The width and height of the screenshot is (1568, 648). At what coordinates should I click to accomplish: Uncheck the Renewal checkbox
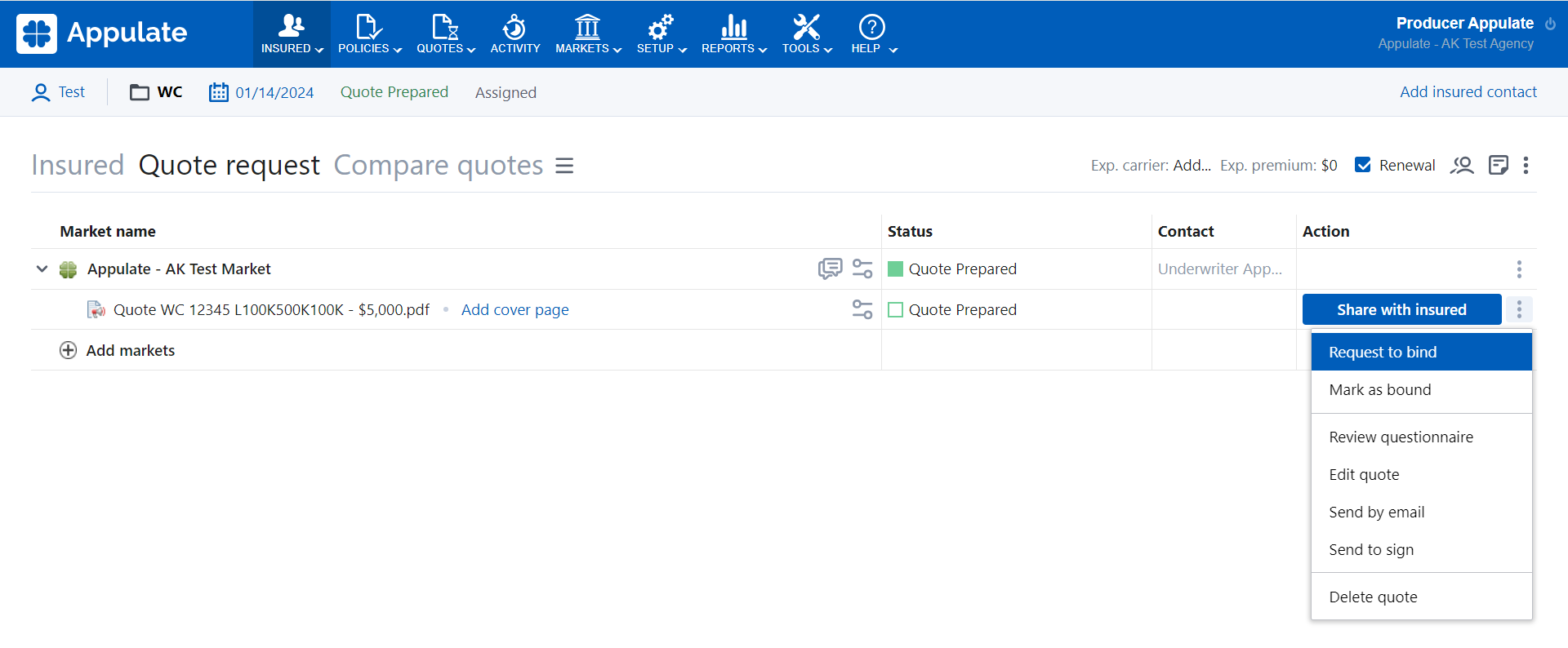coord(1362,165)
